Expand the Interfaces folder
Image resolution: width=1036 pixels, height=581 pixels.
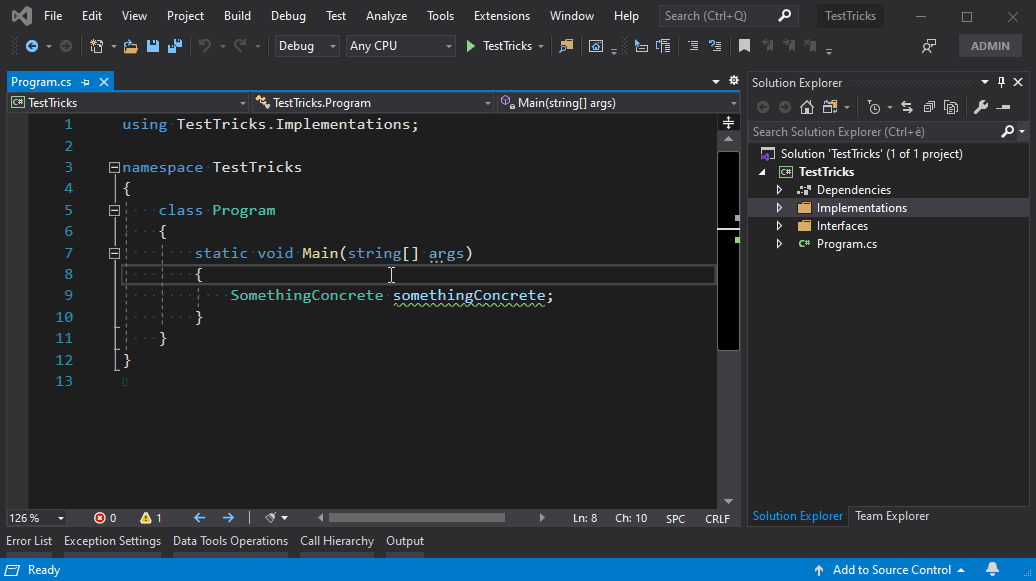coord(779,225)
